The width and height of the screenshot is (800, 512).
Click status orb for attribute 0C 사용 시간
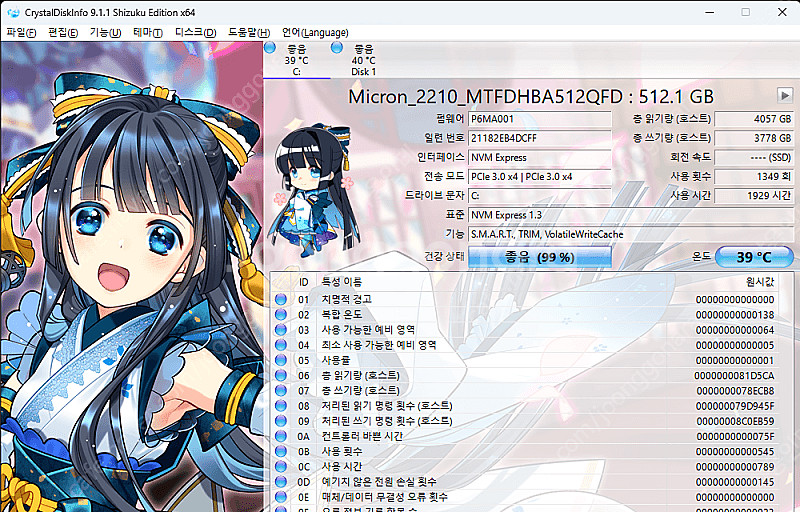(x=281, y=467)
